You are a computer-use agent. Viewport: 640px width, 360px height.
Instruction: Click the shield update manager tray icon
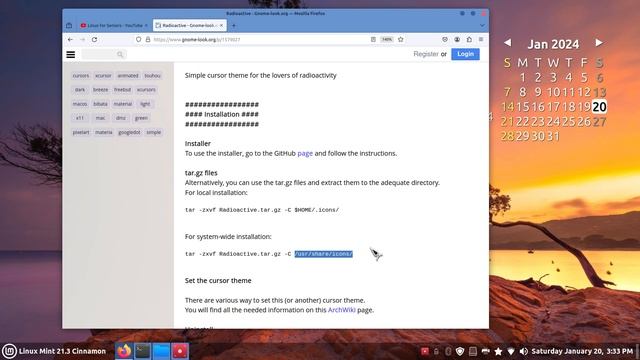point(460,351)
